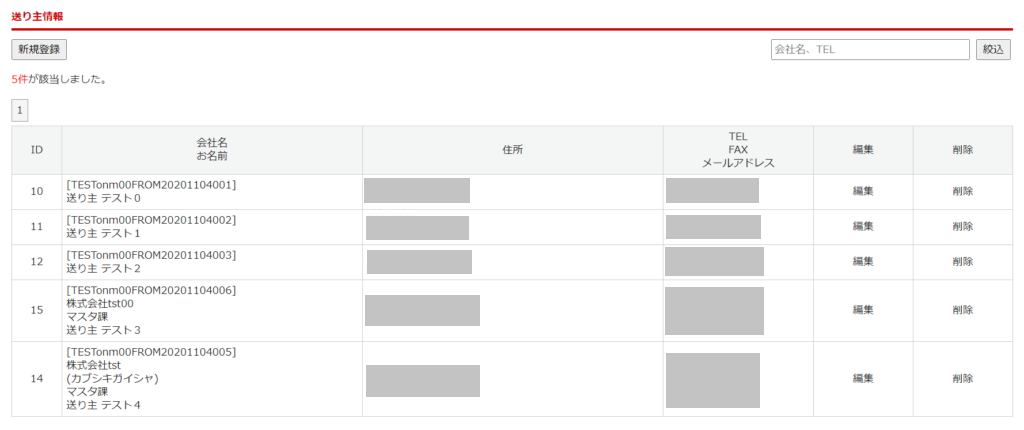Click the 新規登録 button
1024x430 pixels.
[x=39, y=49]
